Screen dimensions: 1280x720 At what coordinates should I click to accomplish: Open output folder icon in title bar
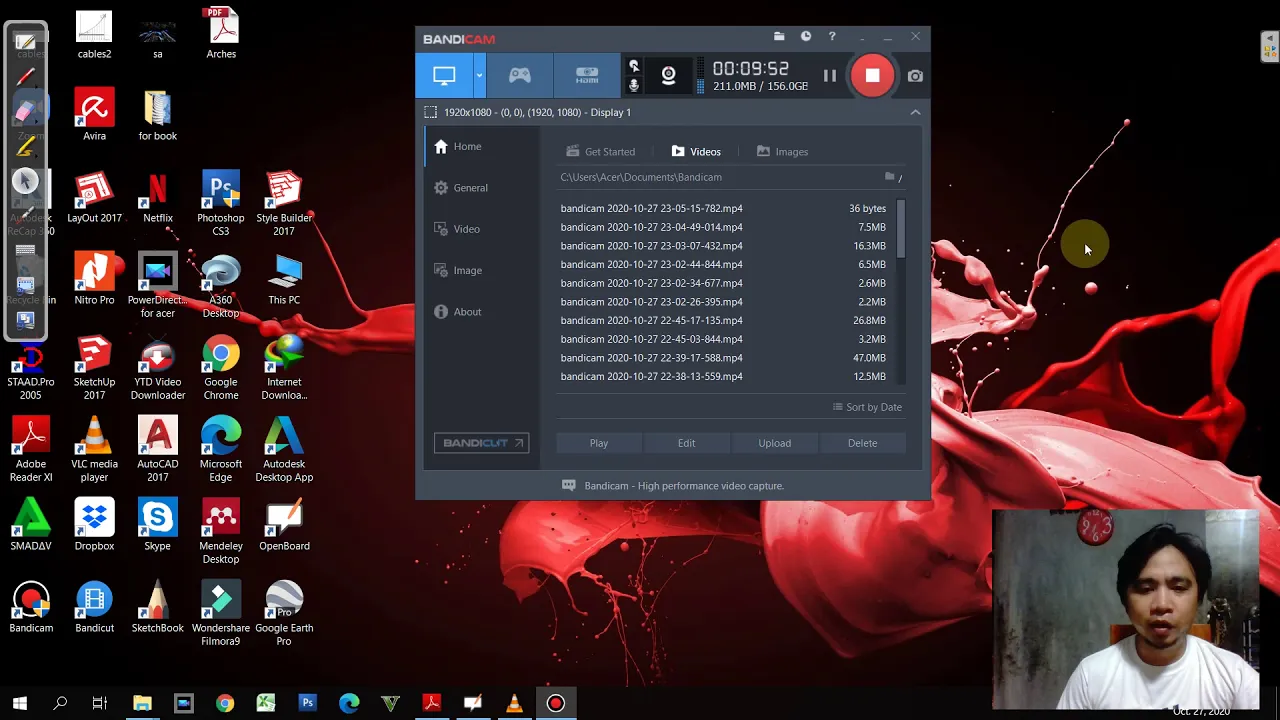click(x=779, y=37)
